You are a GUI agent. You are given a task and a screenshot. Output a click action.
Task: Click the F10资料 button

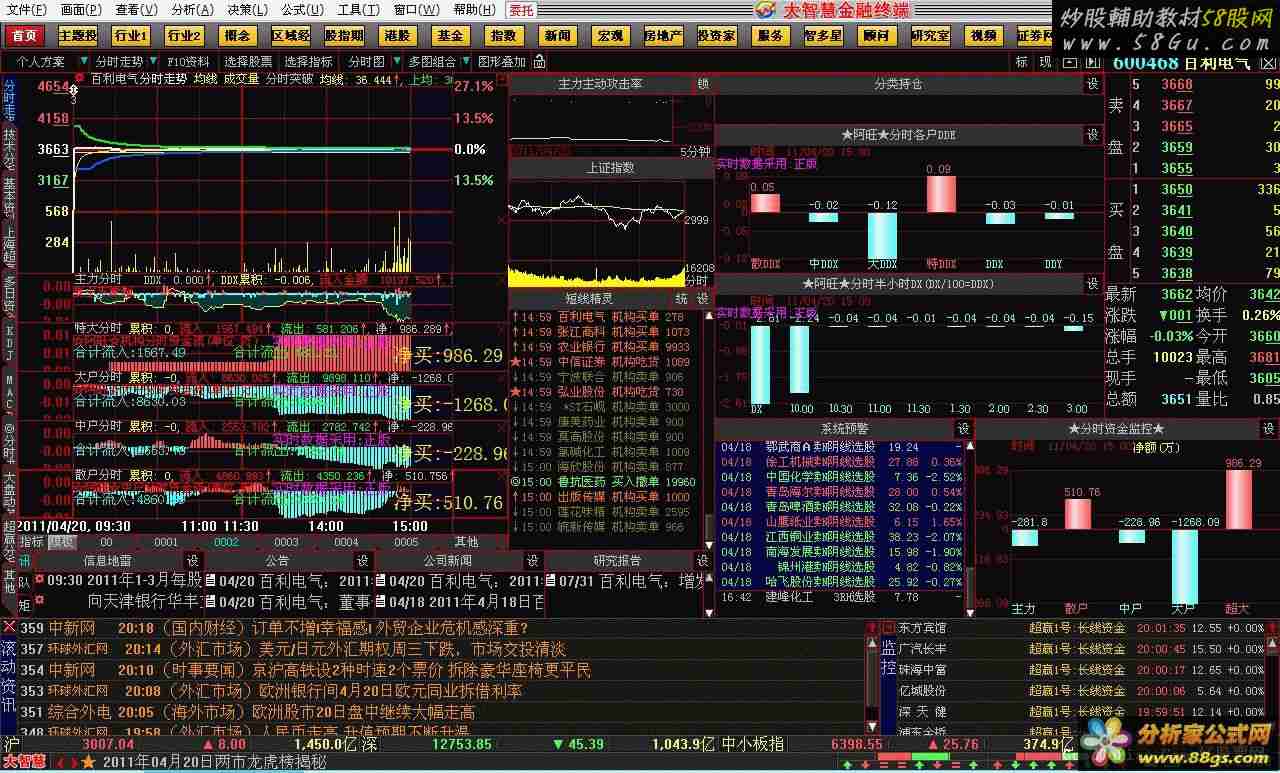(188, 62)
